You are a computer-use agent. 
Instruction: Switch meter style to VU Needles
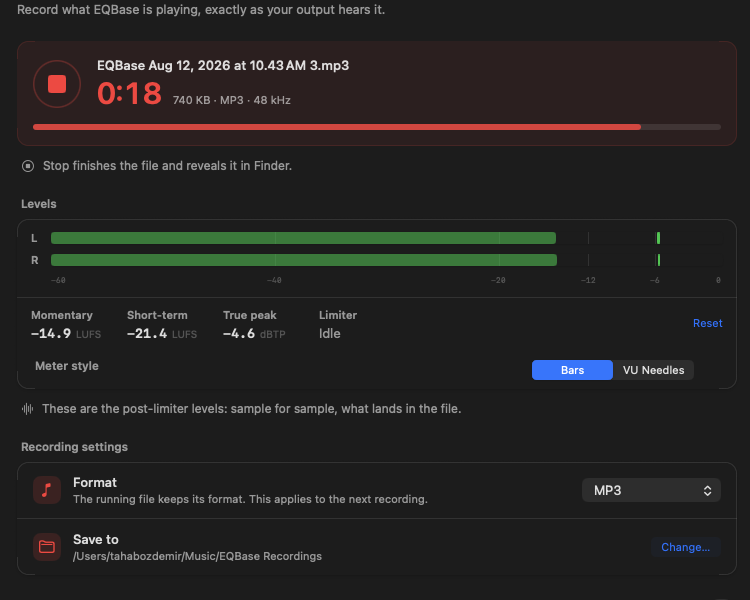tap(653, 370)
